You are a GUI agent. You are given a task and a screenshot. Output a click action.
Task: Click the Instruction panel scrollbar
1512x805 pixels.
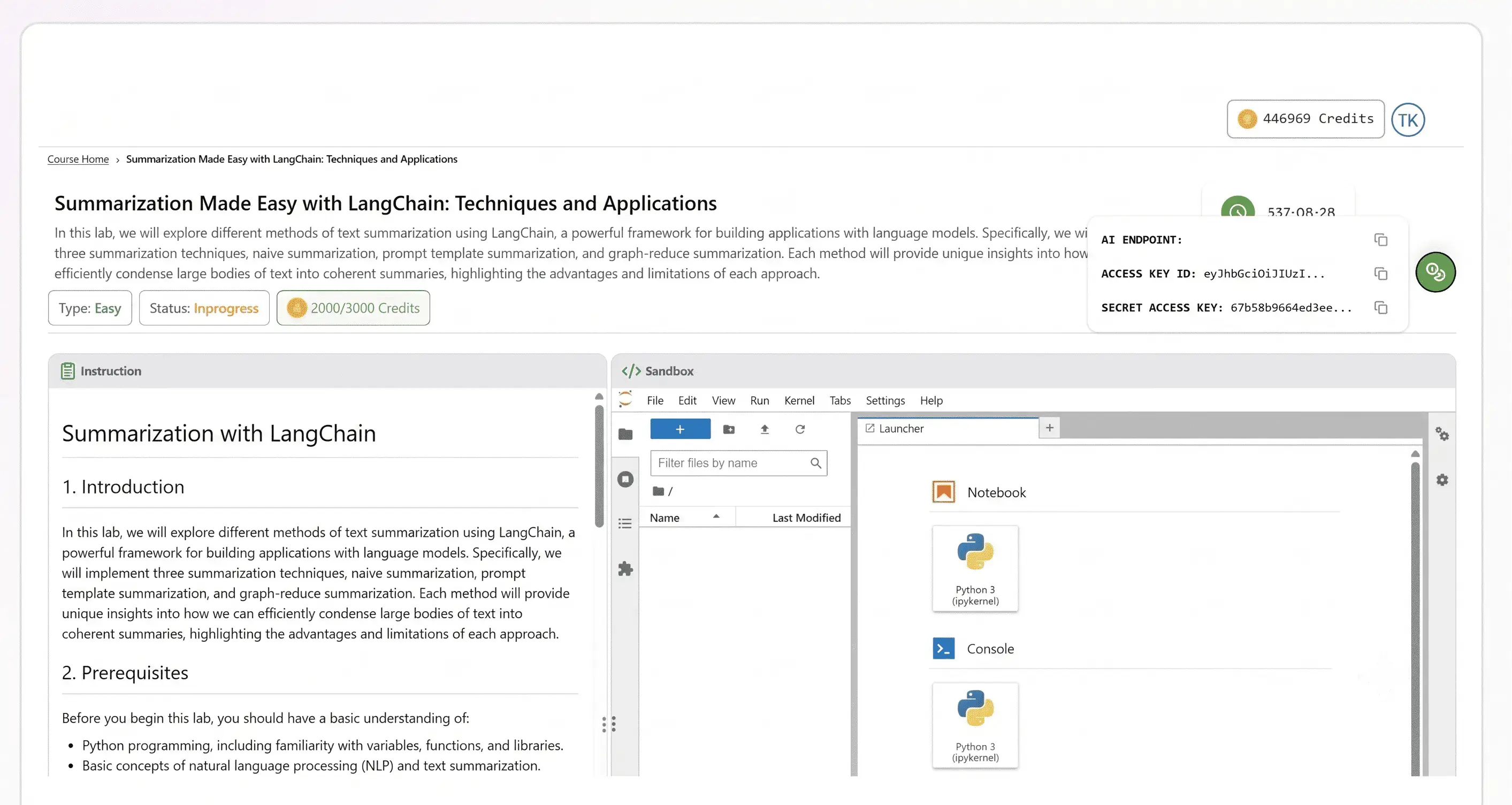click(x=599, y=467)
